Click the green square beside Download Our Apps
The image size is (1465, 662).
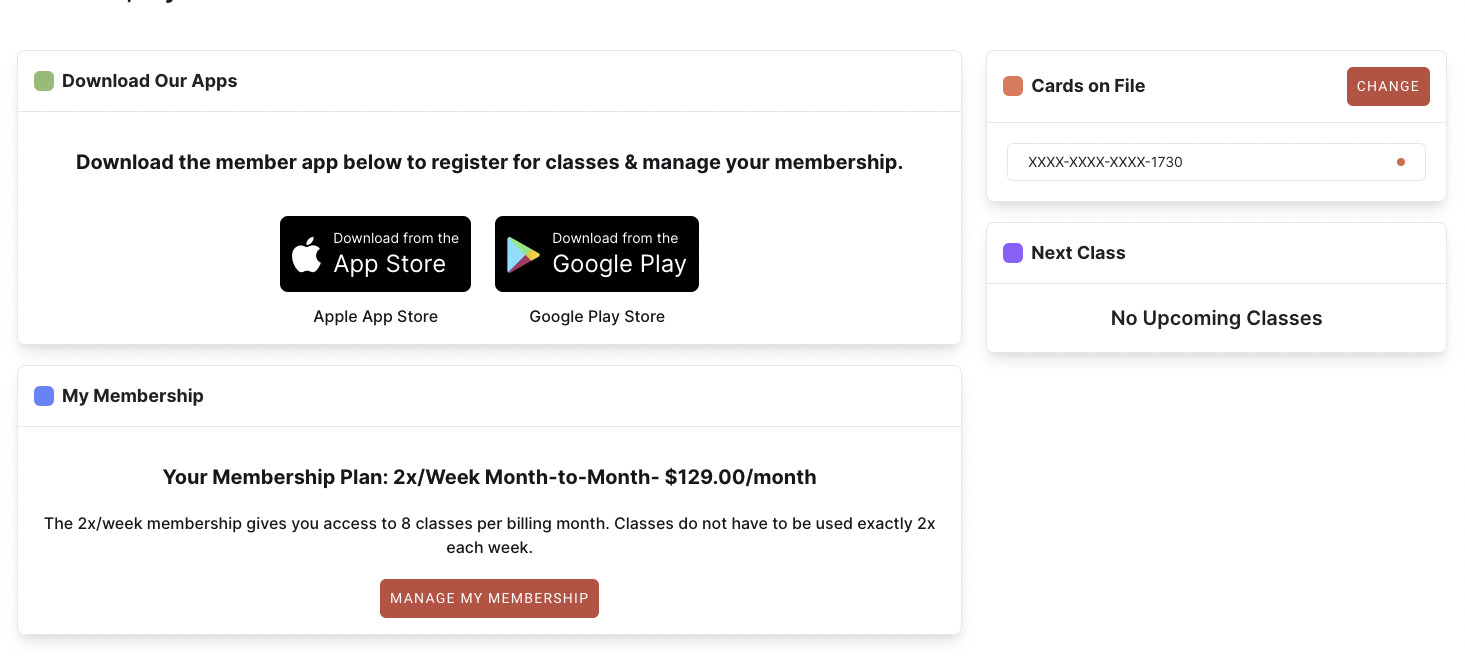[x=44, y=81]
